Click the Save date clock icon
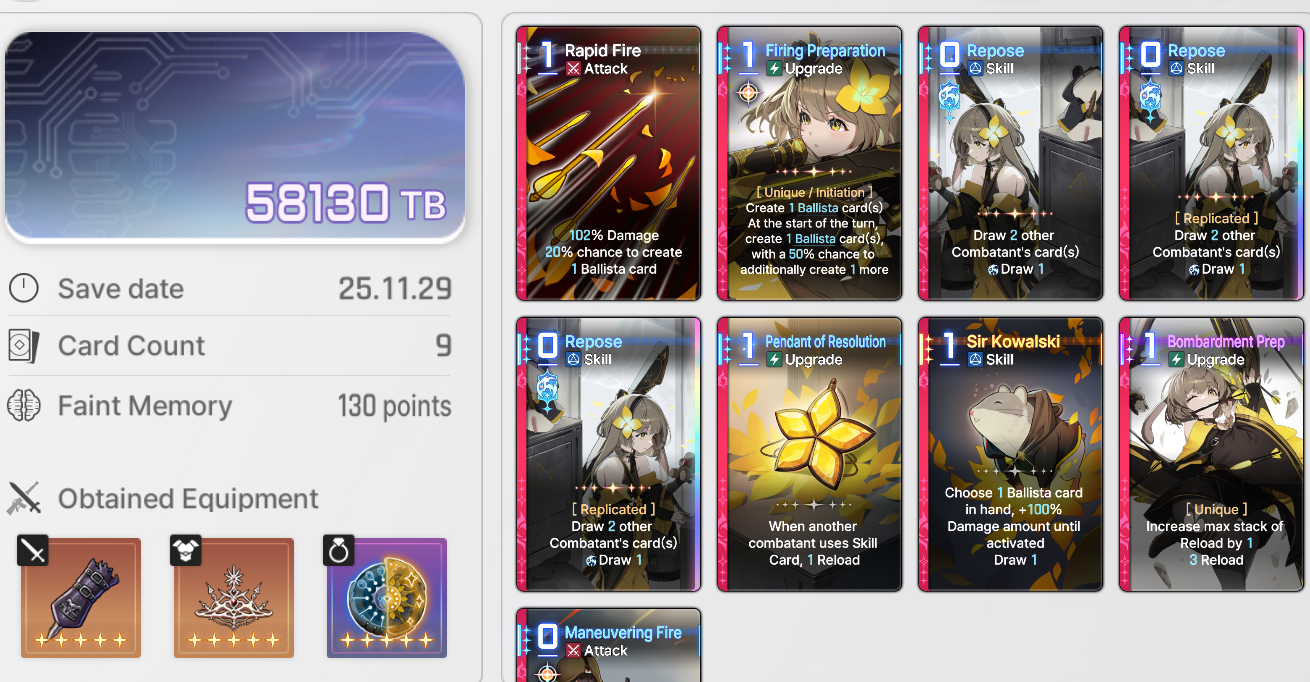 click(x=23, y=289)
